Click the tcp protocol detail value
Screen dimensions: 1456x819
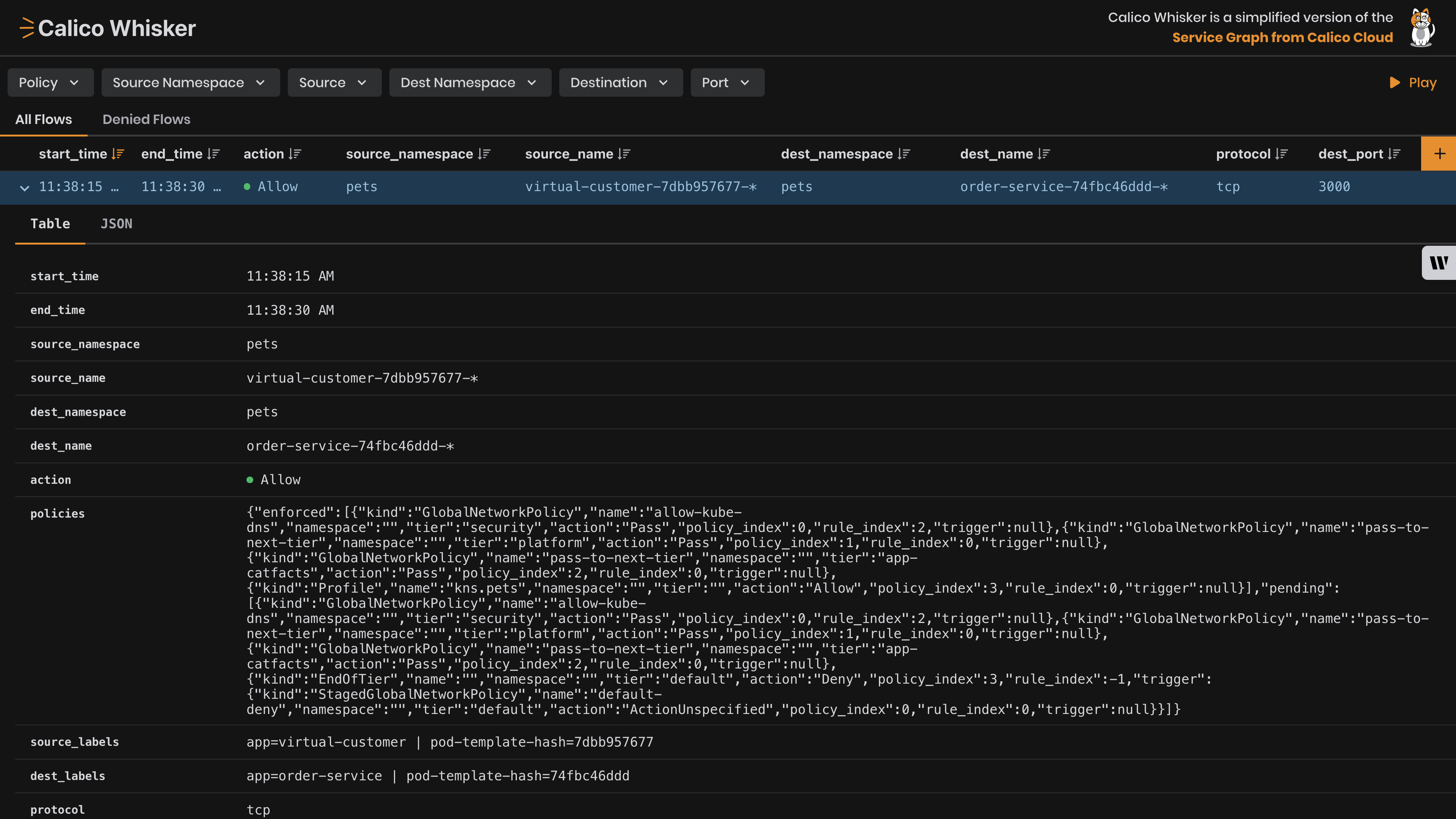[x=258, y=810]
